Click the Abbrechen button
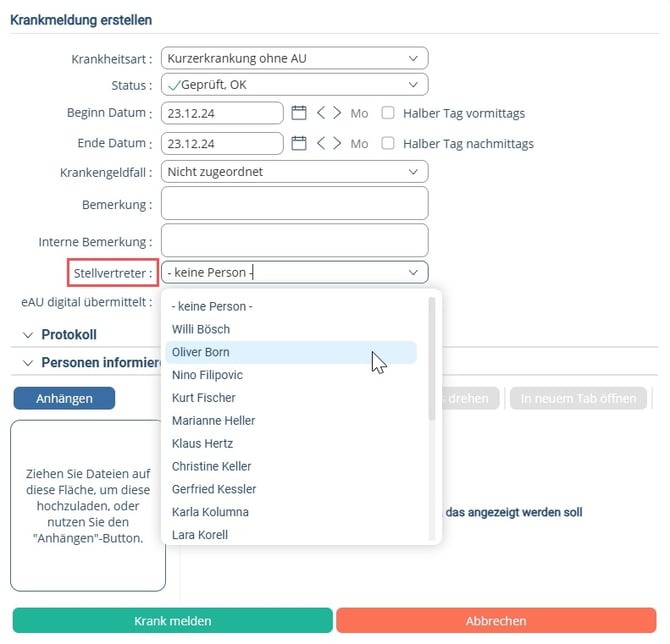This screenshot has width=670, height=644. [496, 620]
